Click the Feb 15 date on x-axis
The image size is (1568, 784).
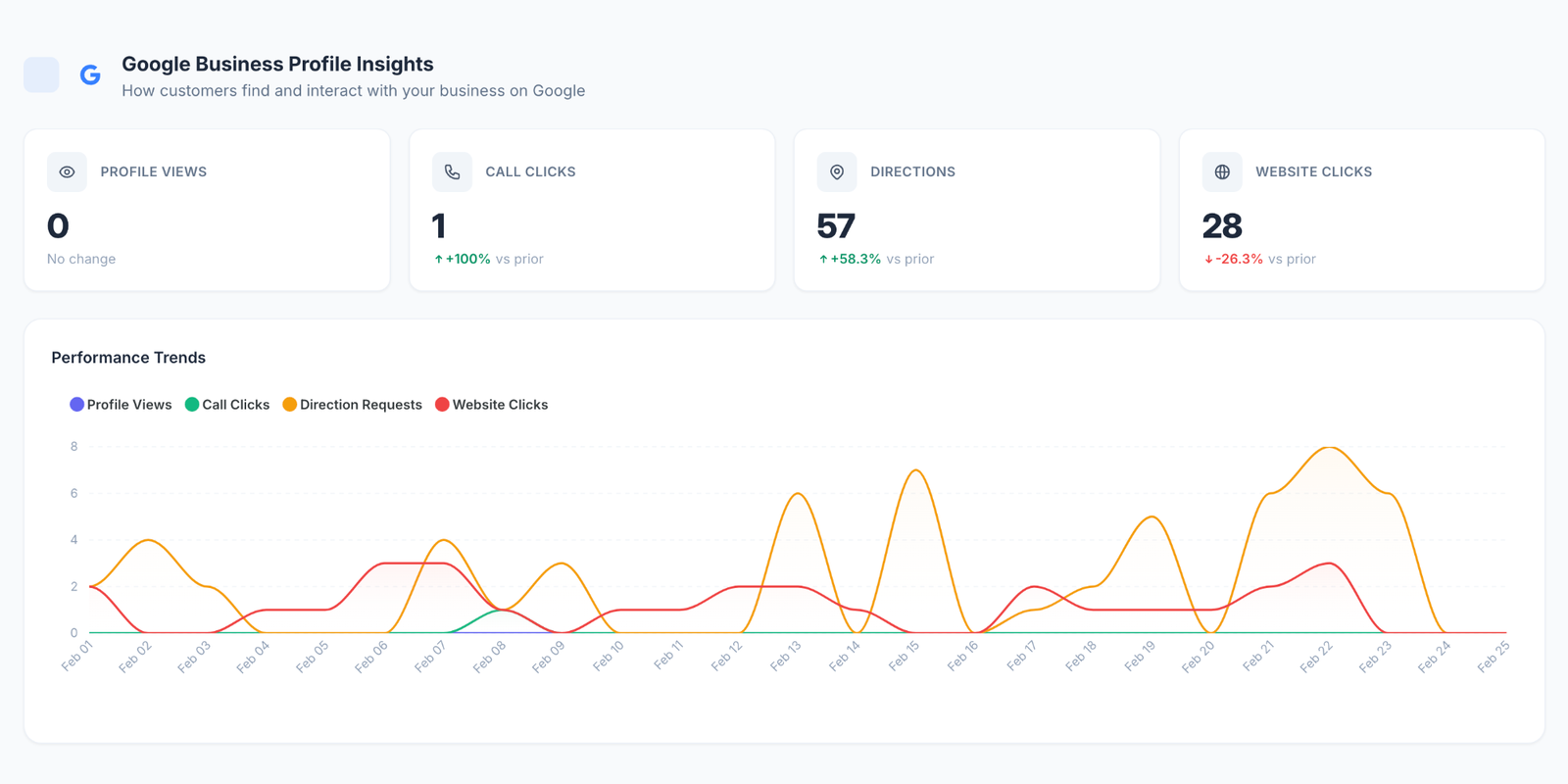pos(904,657)
